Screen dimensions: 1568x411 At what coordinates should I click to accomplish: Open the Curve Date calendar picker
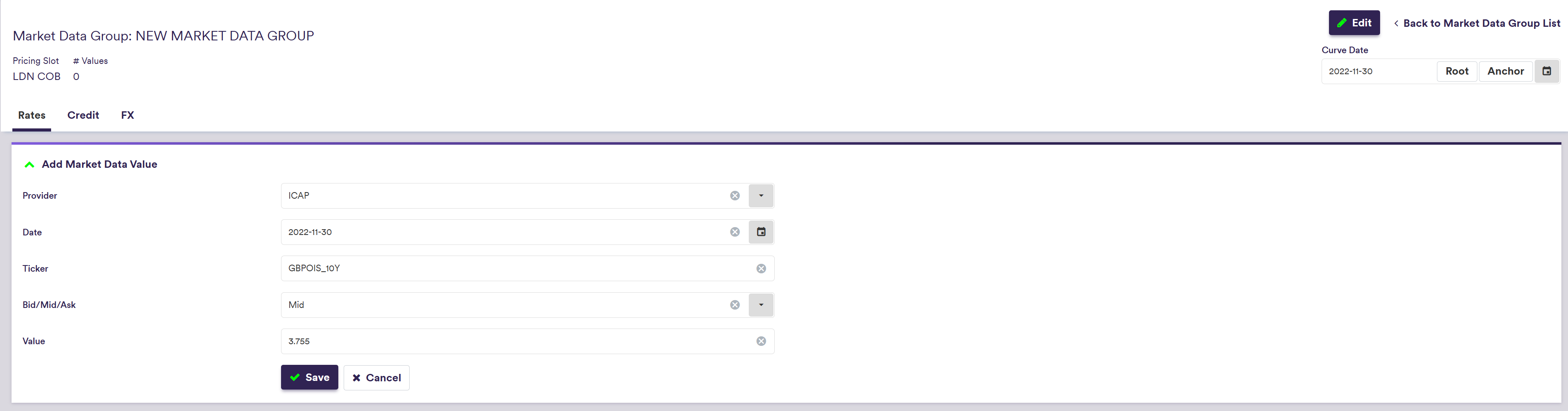[1546, 71]
